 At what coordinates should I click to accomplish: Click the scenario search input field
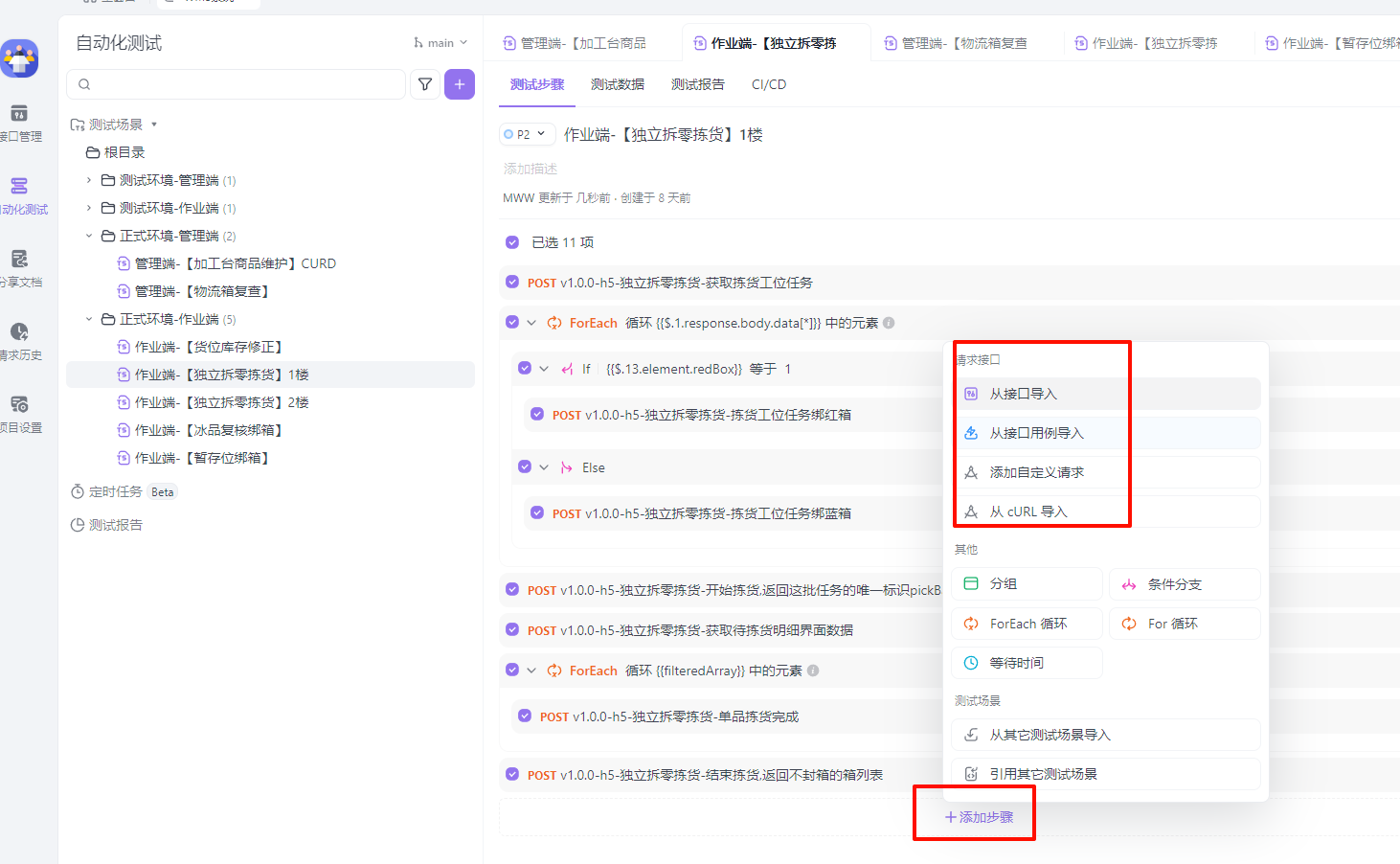236,84
